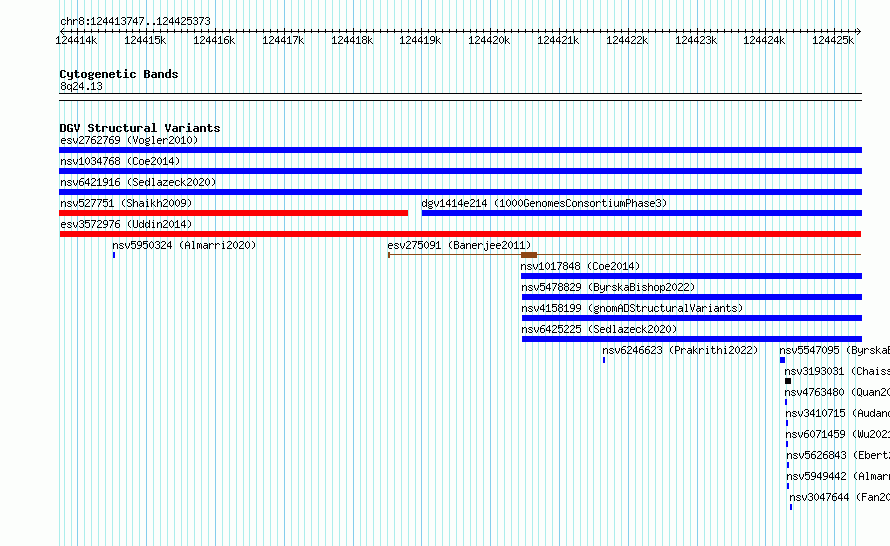
Task: Open nsv6425225 (Sedlazeck2020) label
Action: [x=599, y=329]
